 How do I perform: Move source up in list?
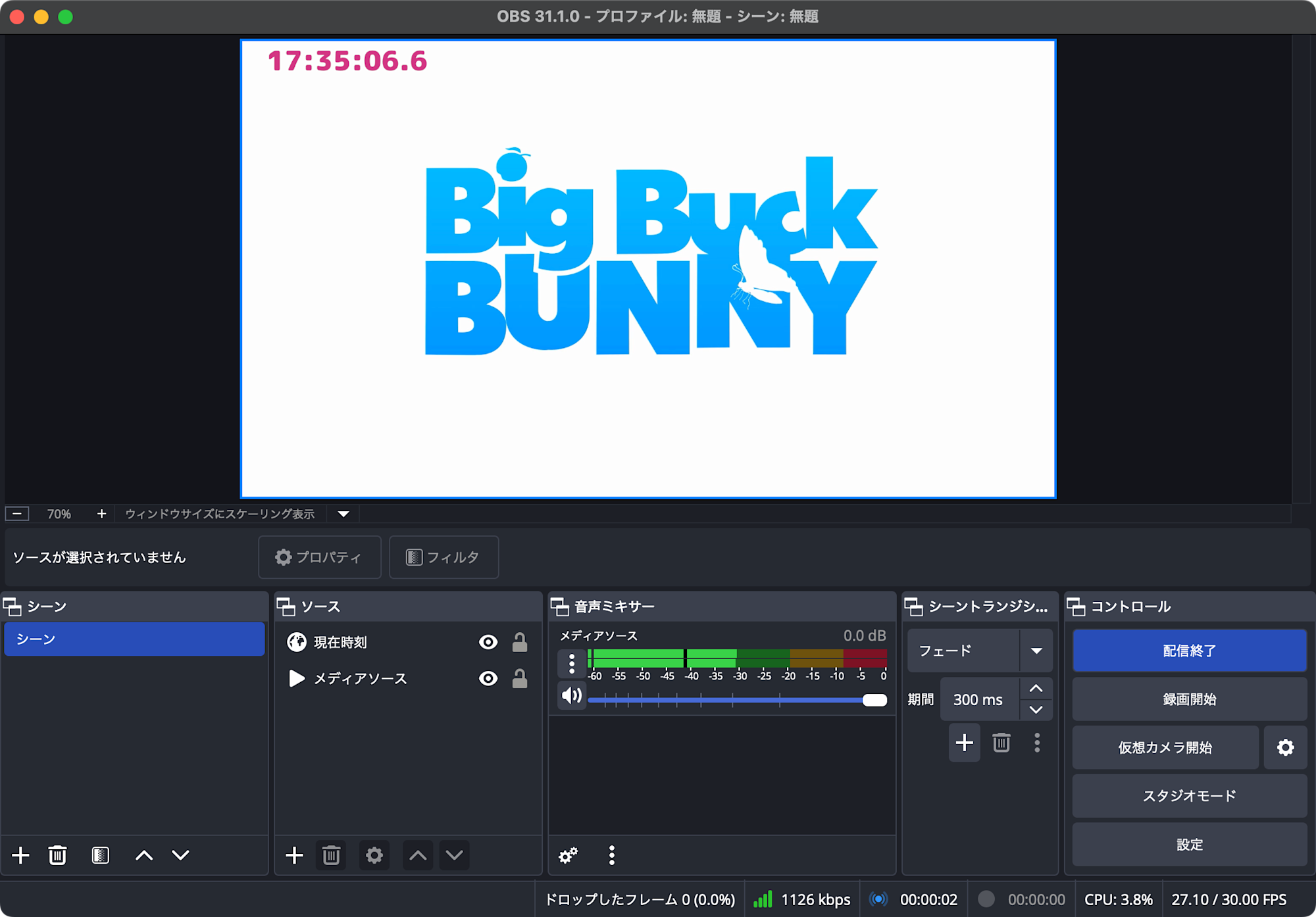[x=418, y=855]
